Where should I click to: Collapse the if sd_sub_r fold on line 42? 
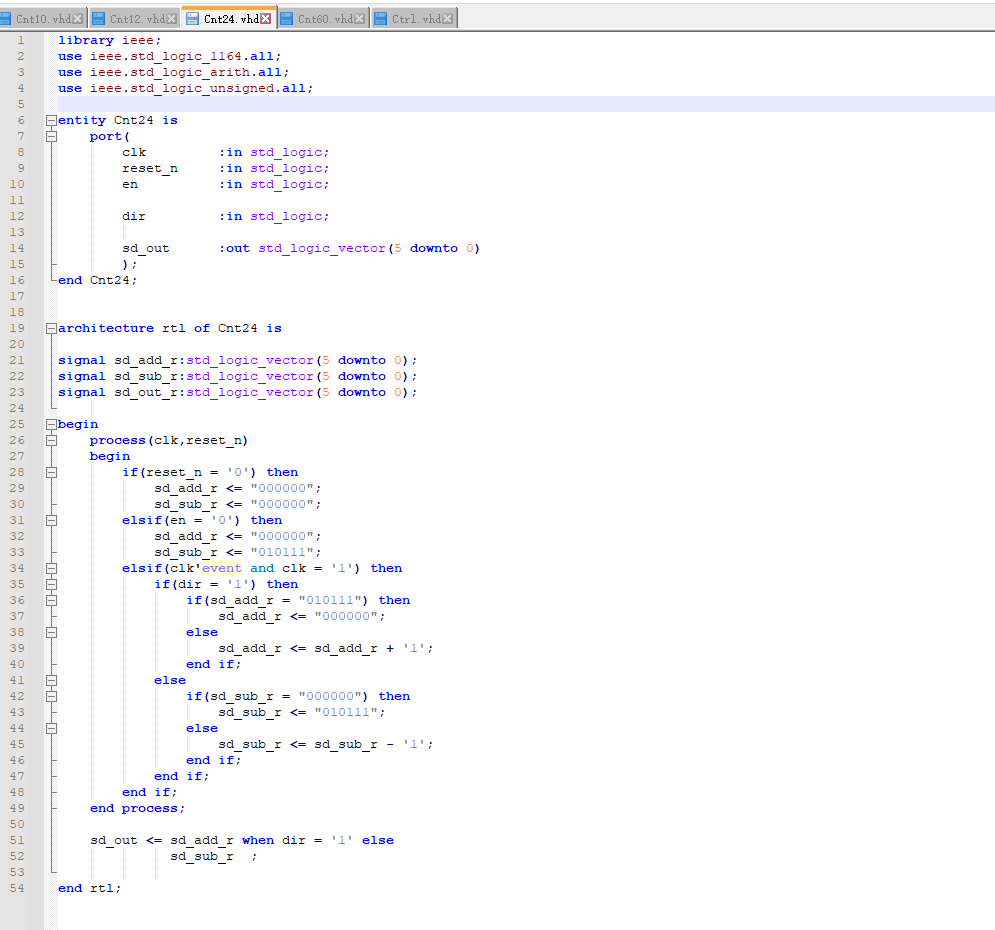[x=51, y=696]
